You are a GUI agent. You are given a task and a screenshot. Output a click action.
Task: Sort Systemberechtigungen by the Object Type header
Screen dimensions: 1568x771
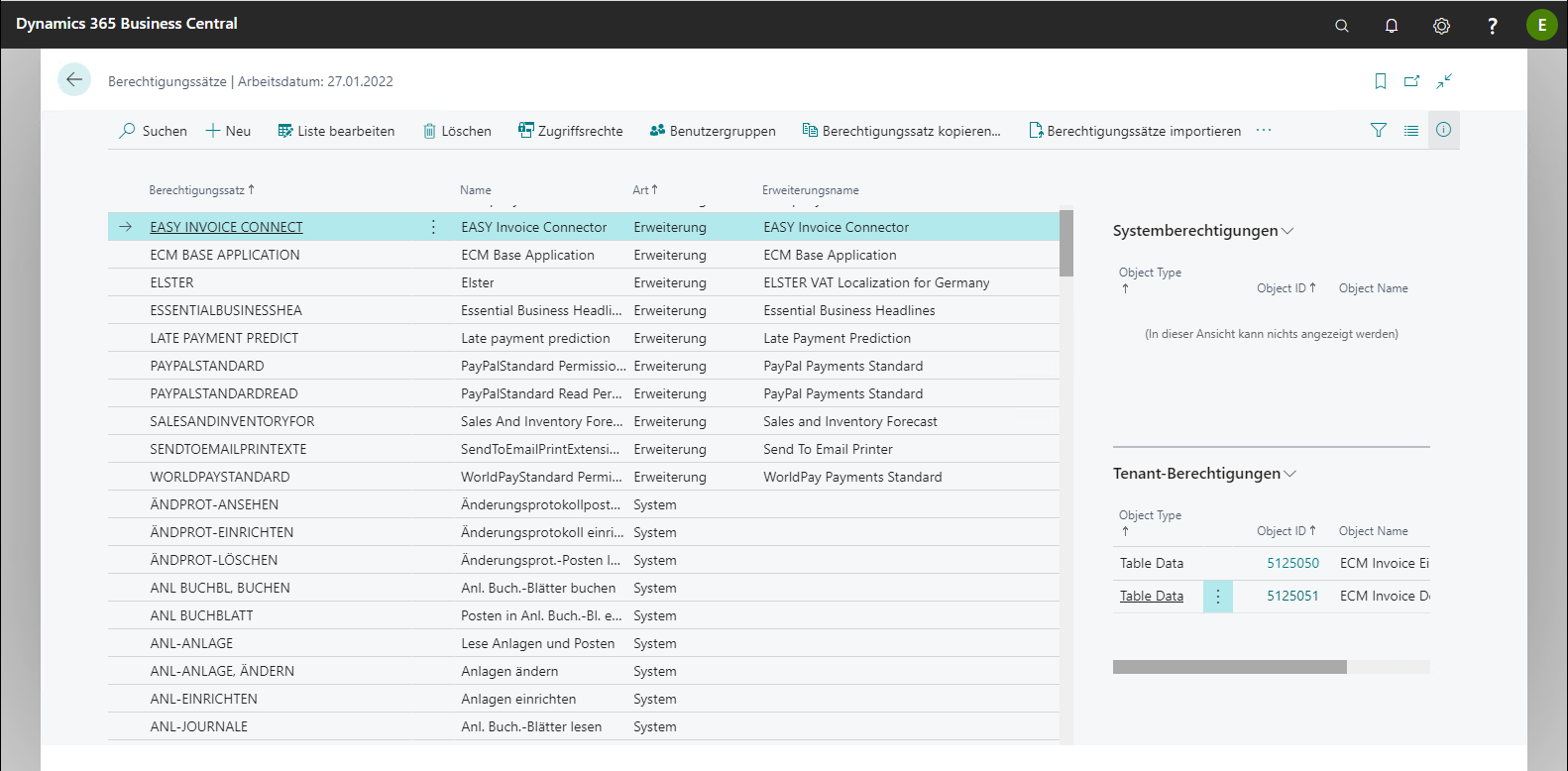(1150, 279)
